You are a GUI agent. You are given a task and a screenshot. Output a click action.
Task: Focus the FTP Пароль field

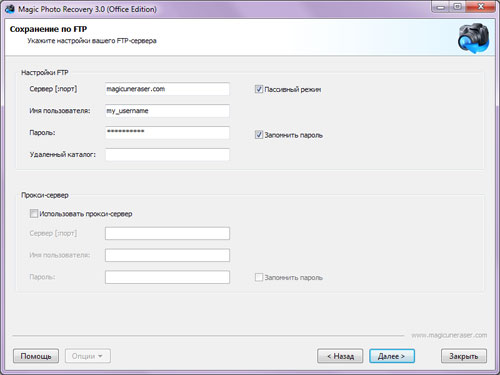click(x=167, y=133)
